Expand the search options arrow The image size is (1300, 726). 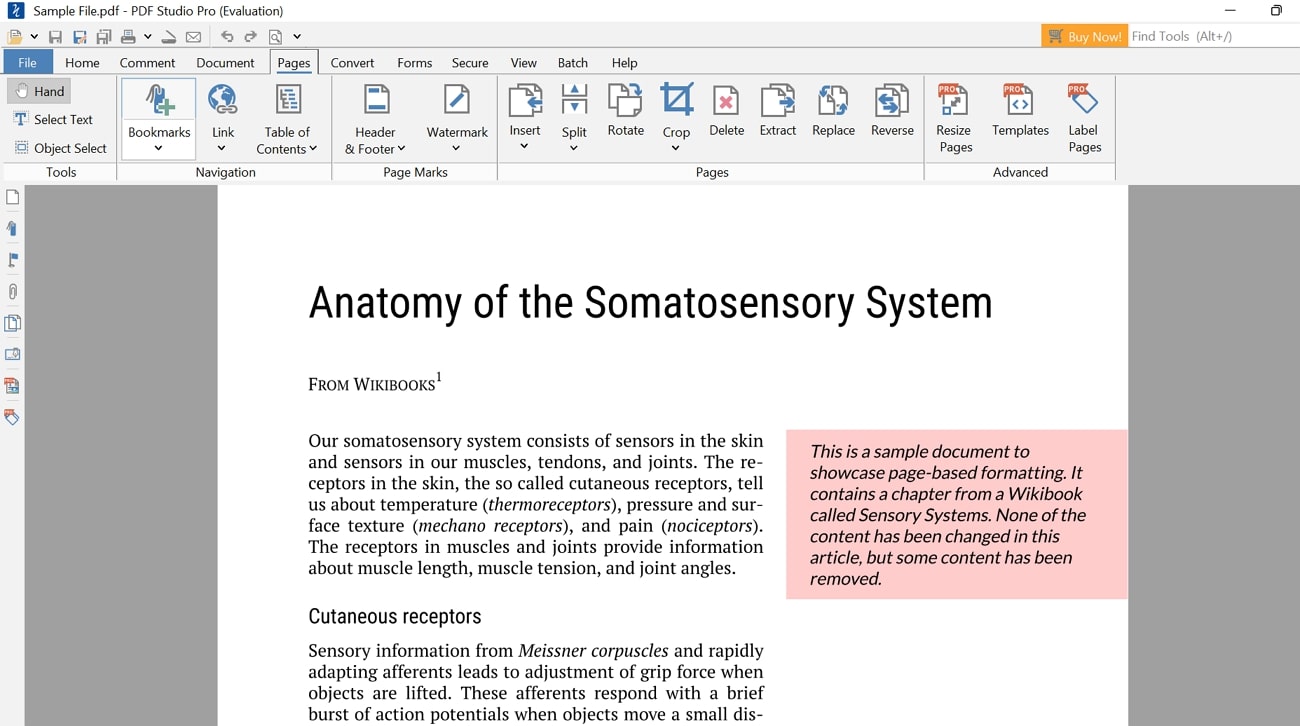pos(297,37)
